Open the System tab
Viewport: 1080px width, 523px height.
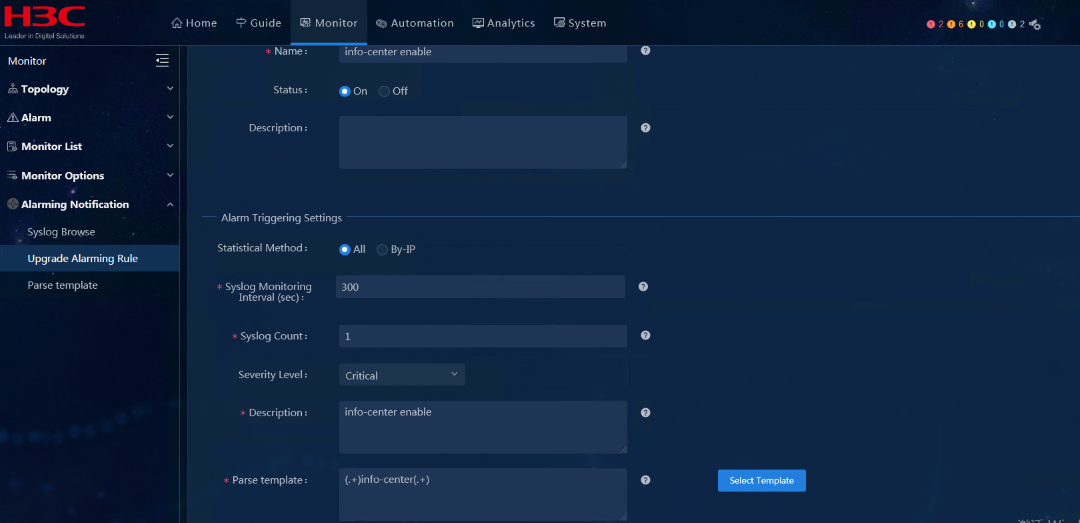click(x=580, y=23)
